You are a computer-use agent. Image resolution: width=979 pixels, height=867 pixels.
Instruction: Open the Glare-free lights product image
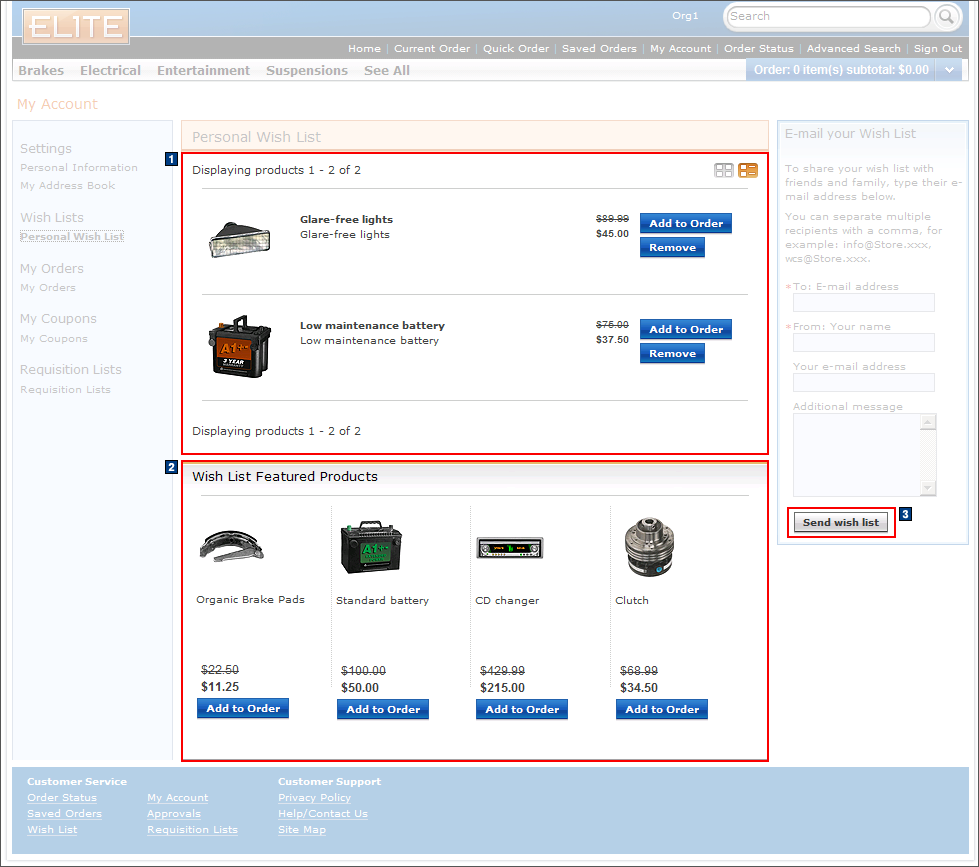(239, 240)
